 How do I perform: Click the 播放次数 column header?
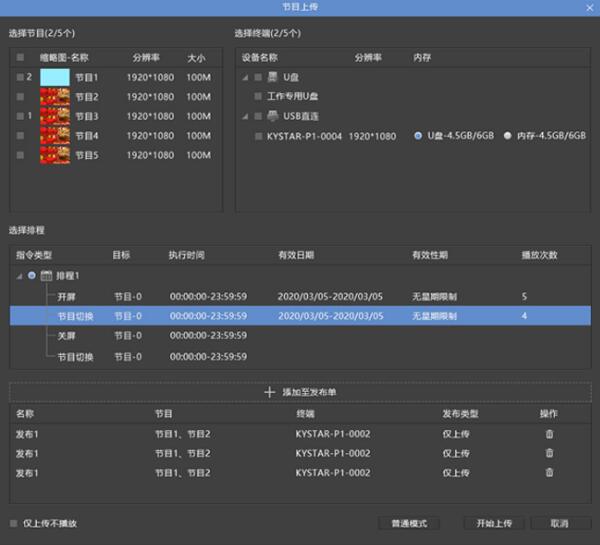[540, 255]
